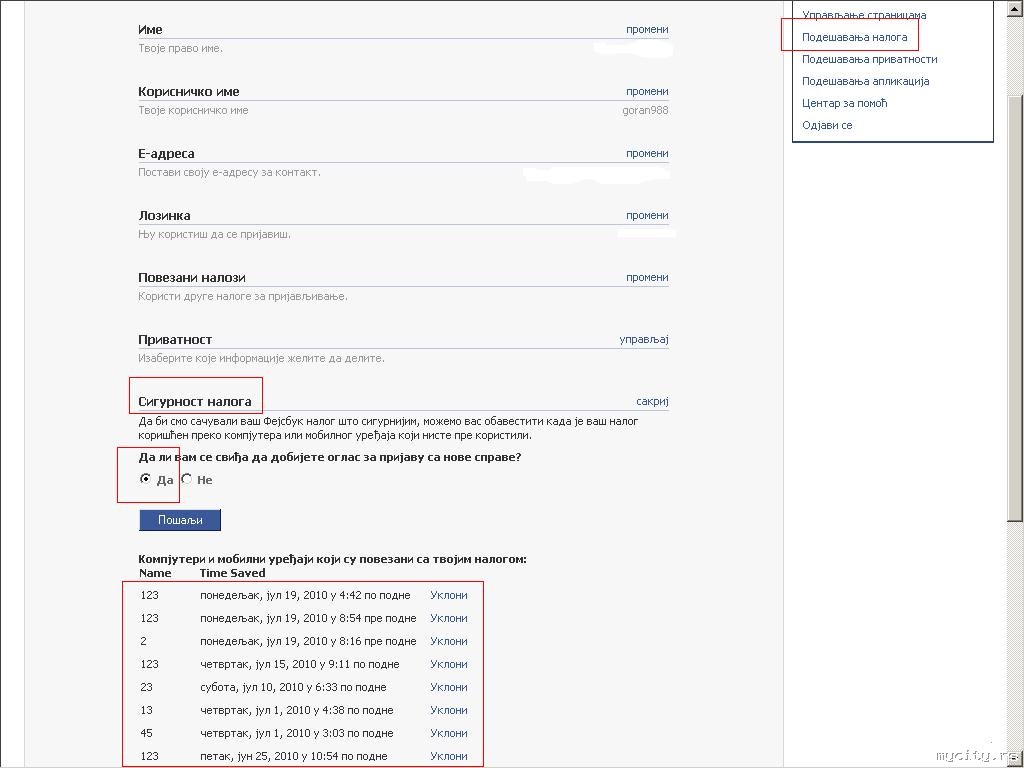This screenshot has width=1024, height=768.
Task: Click 'Уклони' for the 8:54 пре подне entry
Action: coord(449,618)
